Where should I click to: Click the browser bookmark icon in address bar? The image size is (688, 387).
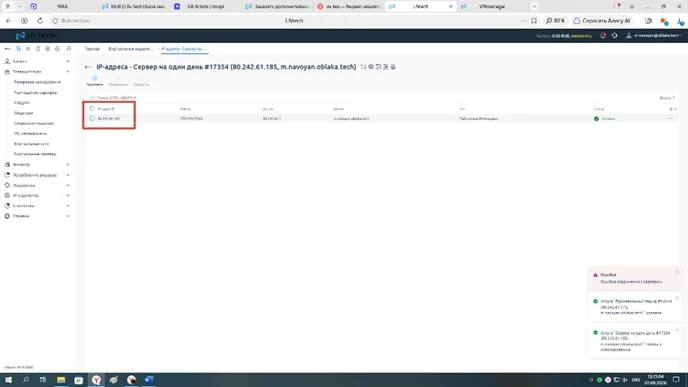pyautogui.click(x=534, y=21)
